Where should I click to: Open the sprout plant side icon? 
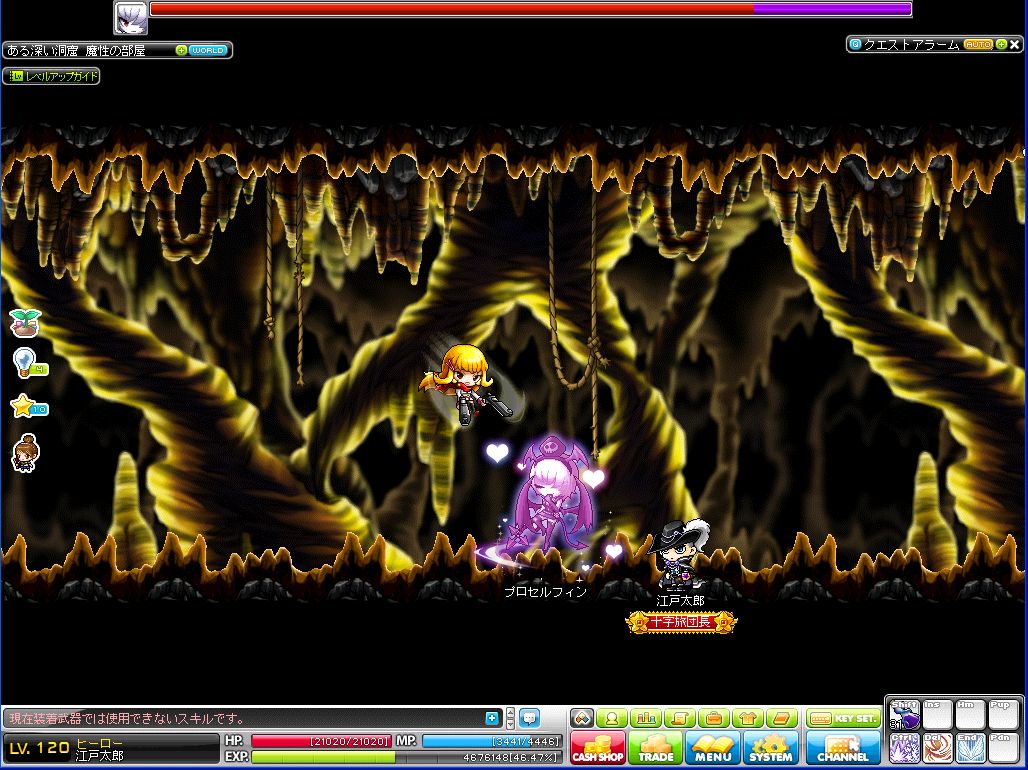[26, 323]
